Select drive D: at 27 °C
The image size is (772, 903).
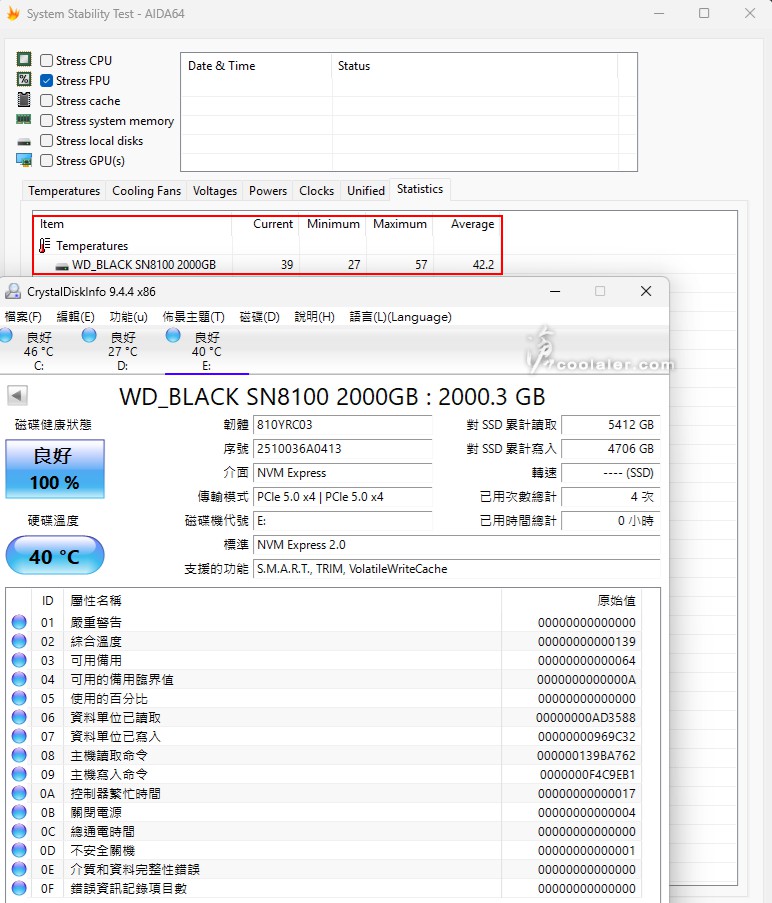(123, 350)
